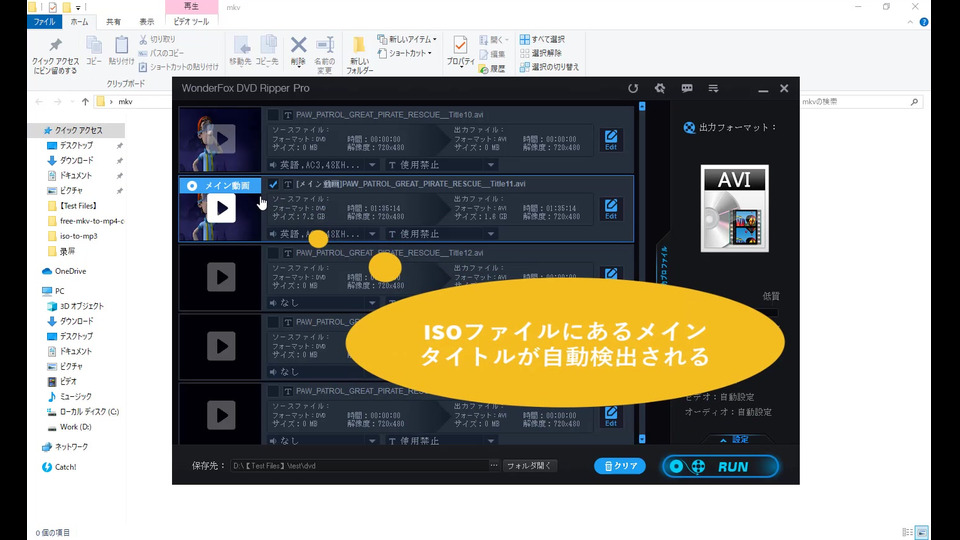This screenshot has height=540, width=960.
Task: Click the Delete X icon in Explorer ribbon
Action: tap(298, 51)
